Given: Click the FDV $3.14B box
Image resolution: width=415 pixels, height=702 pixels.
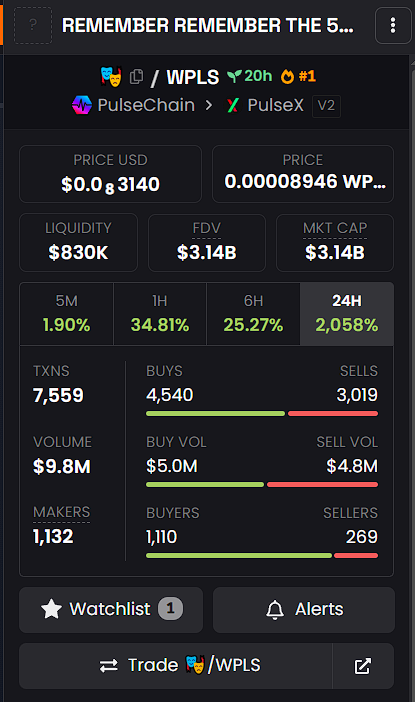Looking at the screenshot, I should pos(206,243).
